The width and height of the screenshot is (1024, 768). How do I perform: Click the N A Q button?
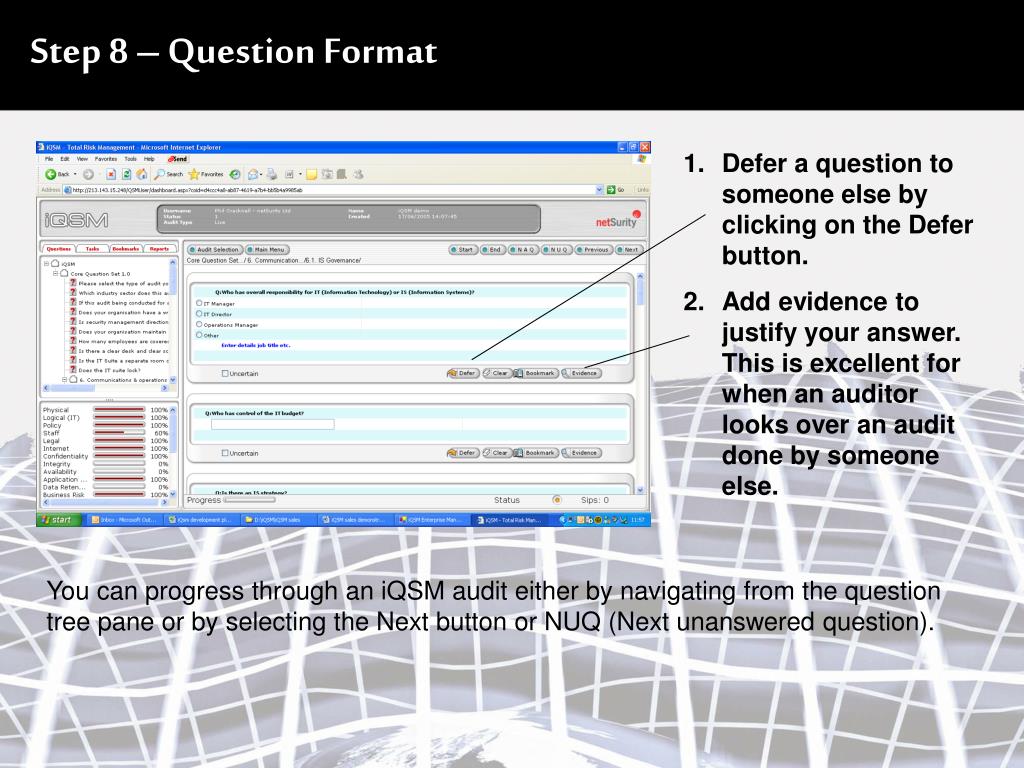pyautogui.click(x=523, y=249)
